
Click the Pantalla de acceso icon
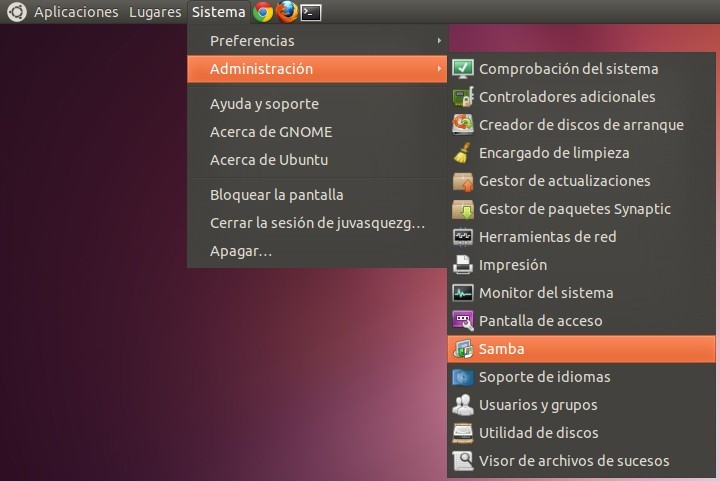[x=463, y=321]
